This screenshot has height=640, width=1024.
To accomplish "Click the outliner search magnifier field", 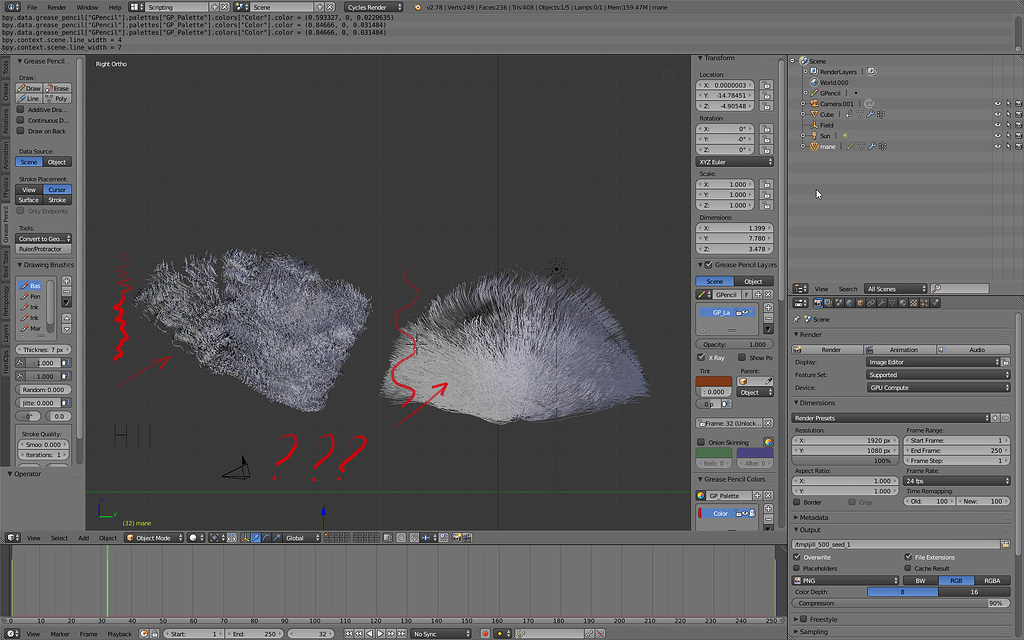I will [959, 289].
